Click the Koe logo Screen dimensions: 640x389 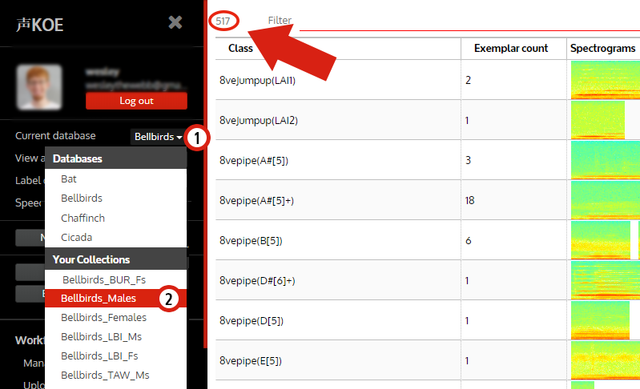coord(40,25)
